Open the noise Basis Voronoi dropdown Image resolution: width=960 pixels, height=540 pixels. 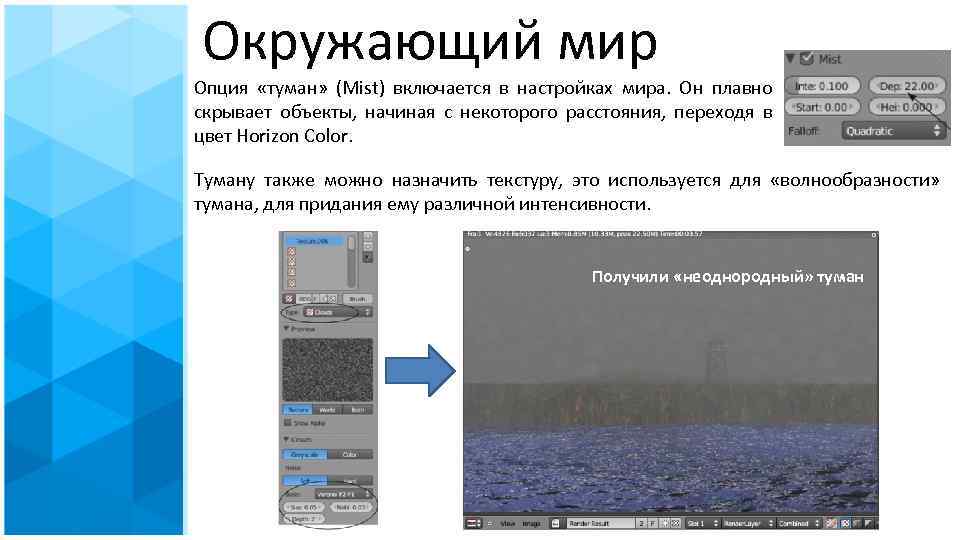344,494
